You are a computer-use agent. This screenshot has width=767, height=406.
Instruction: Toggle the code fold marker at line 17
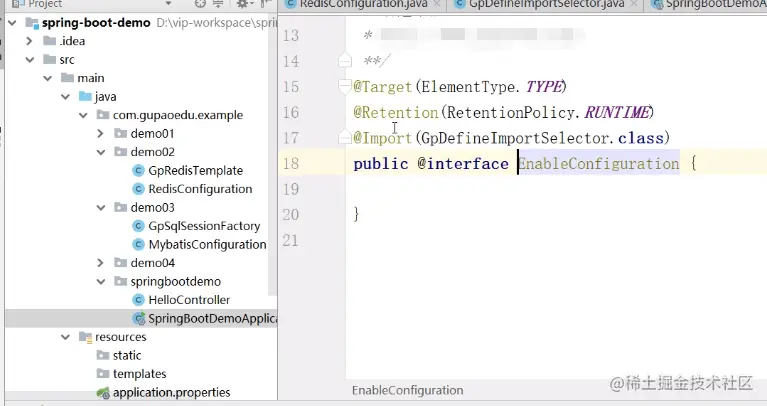[344, 137]
